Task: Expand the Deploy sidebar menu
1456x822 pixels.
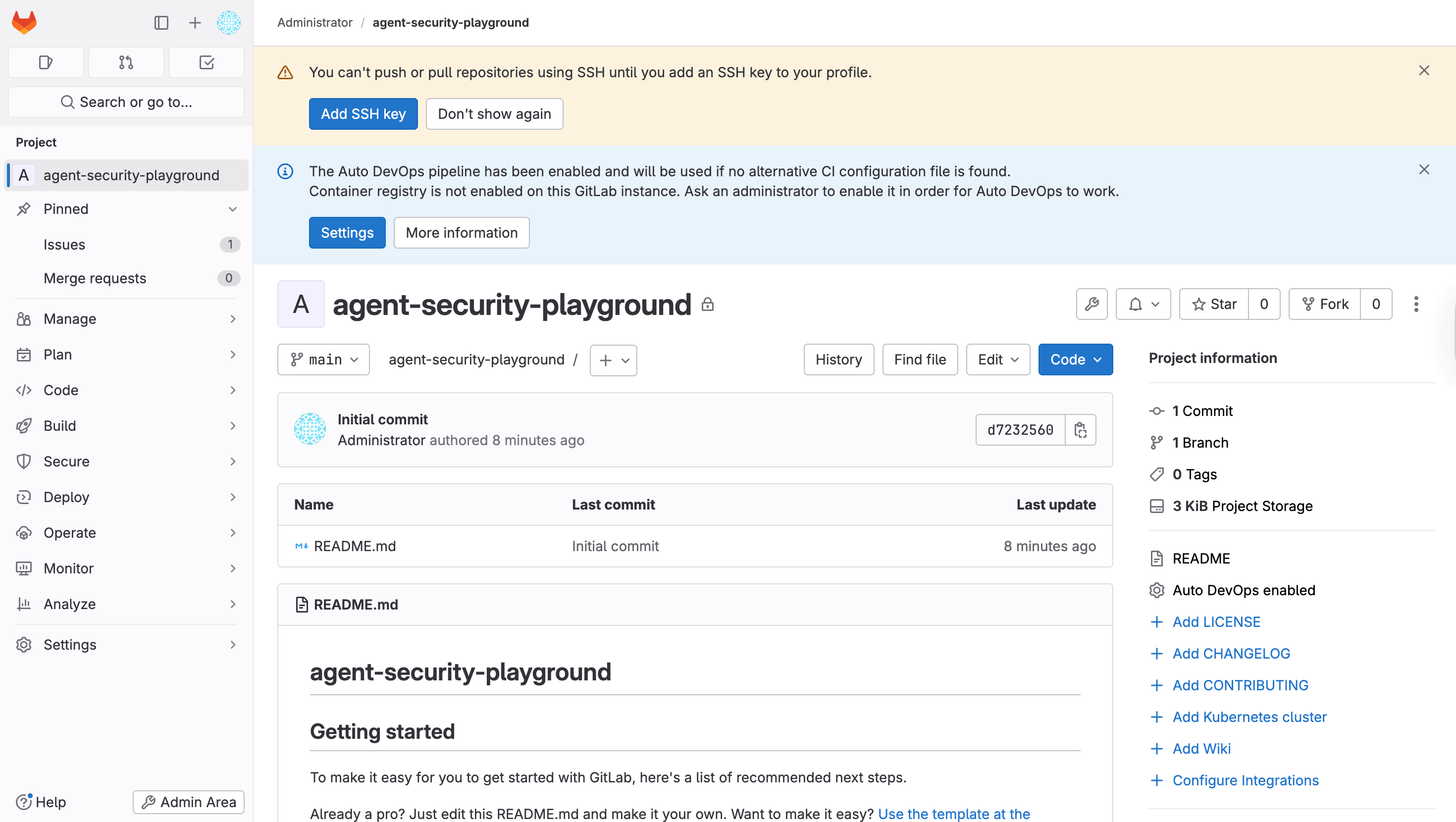Action: pos(126,497)
